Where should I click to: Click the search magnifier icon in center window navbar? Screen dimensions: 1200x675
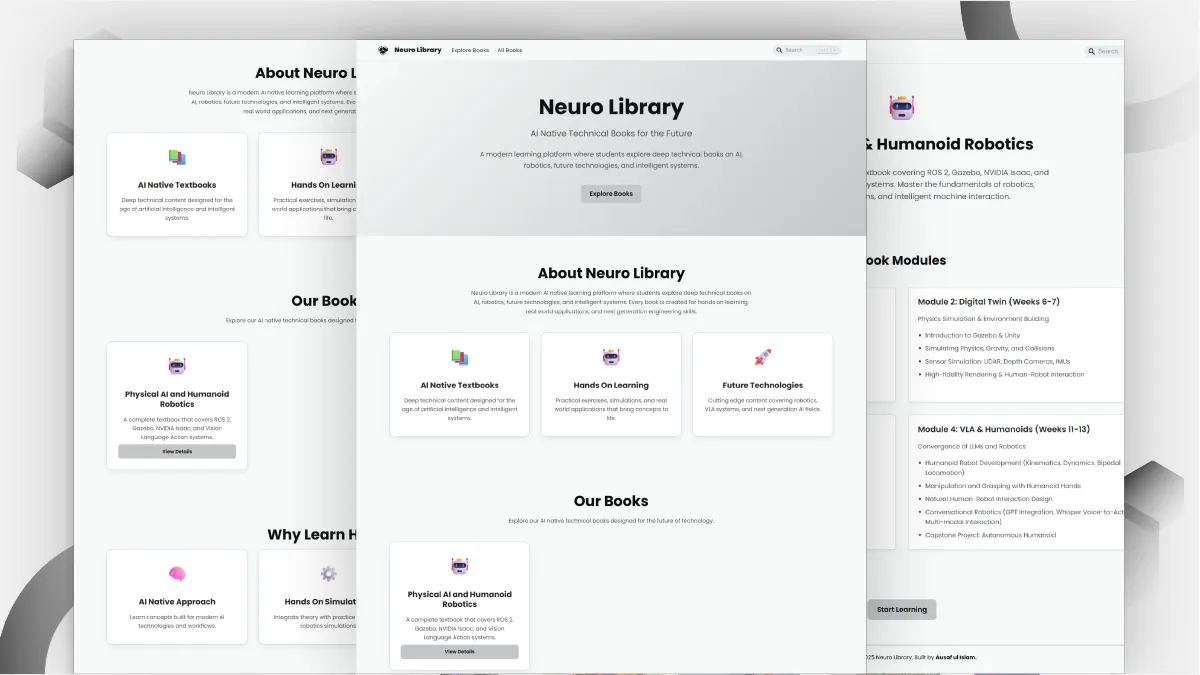point(780,50)
